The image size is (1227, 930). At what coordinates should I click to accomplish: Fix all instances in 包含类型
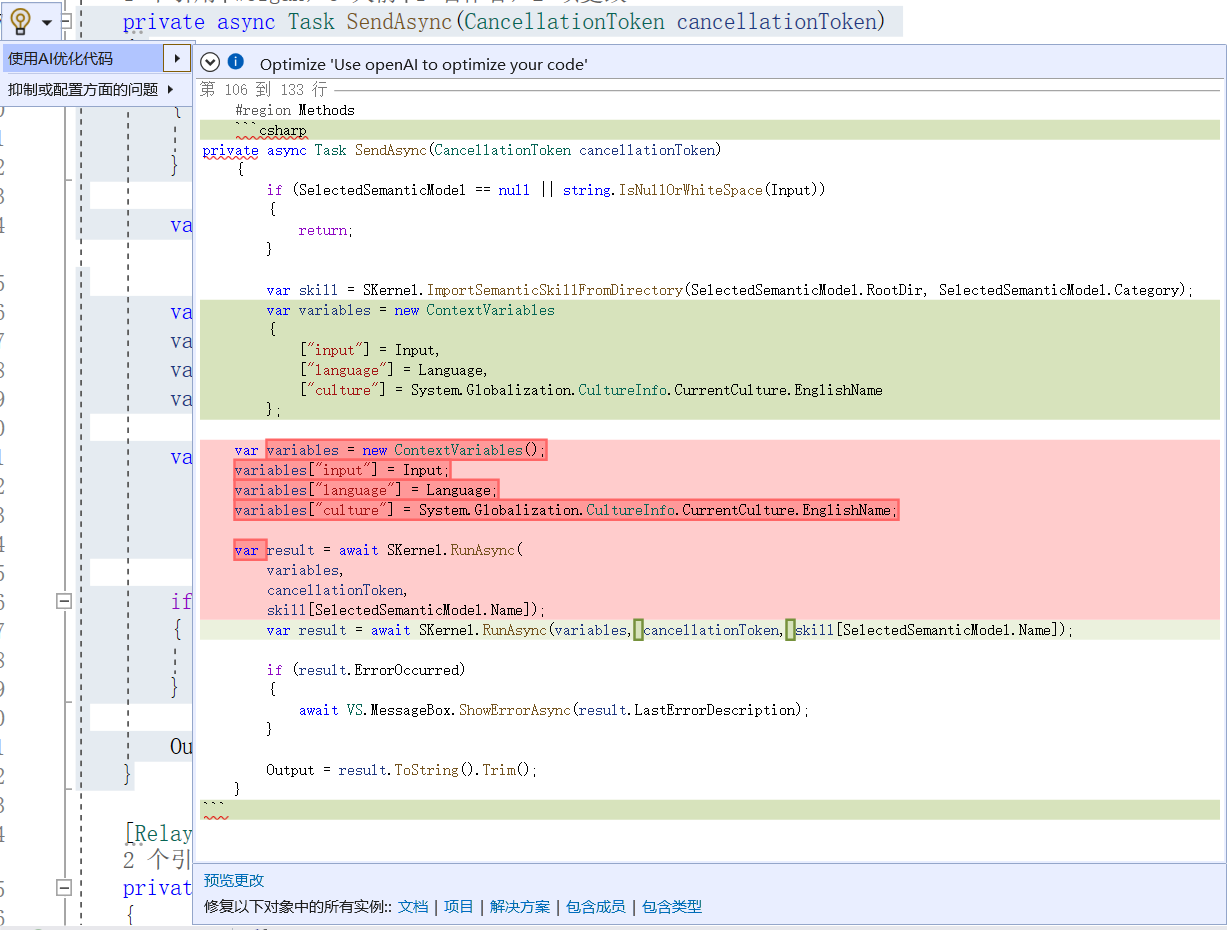pos(672,907)
